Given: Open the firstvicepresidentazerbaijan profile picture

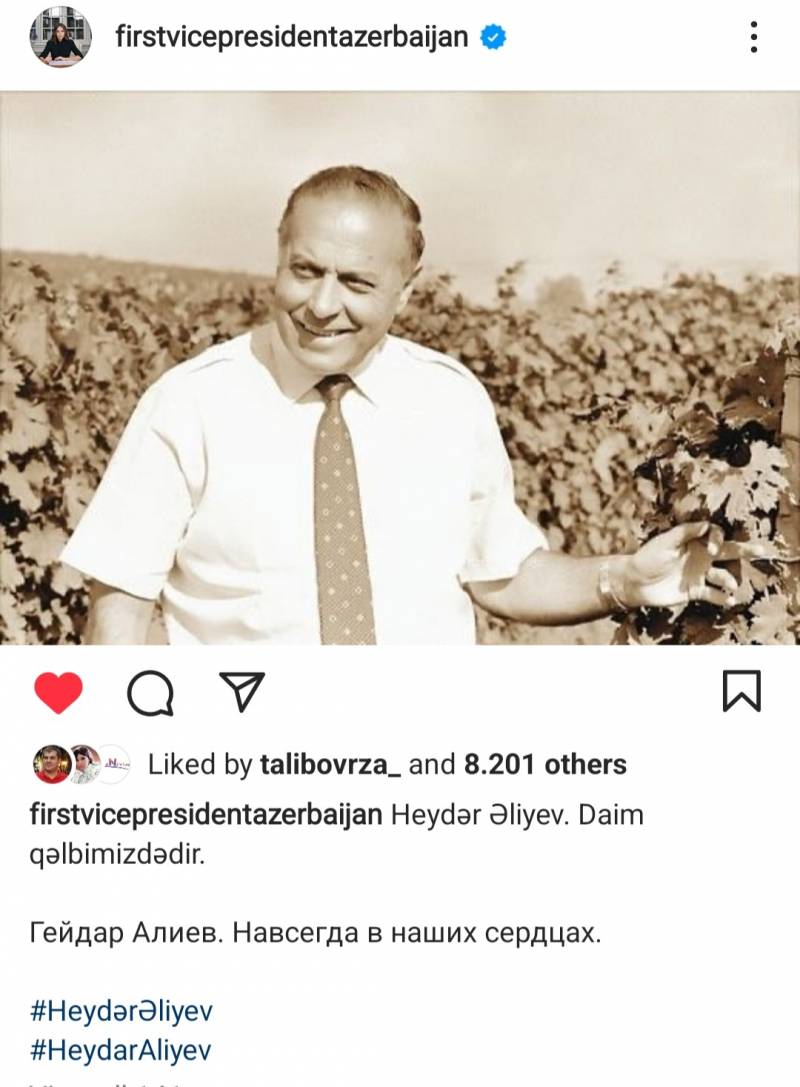Looking at the screenshot, I should click(60, 37).
